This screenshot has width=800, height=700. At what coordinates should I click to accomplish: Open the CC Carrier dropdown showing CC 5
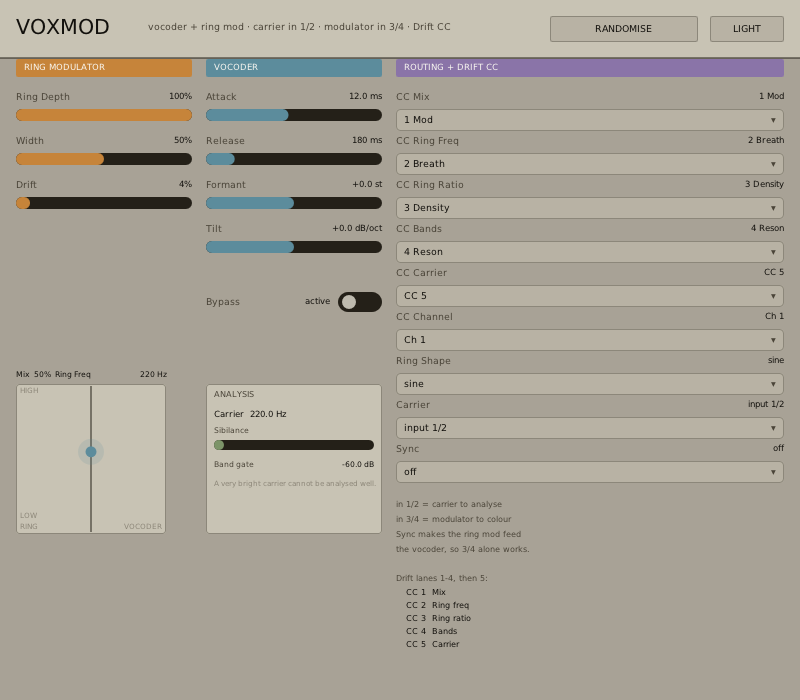click(x=589, y=296)
